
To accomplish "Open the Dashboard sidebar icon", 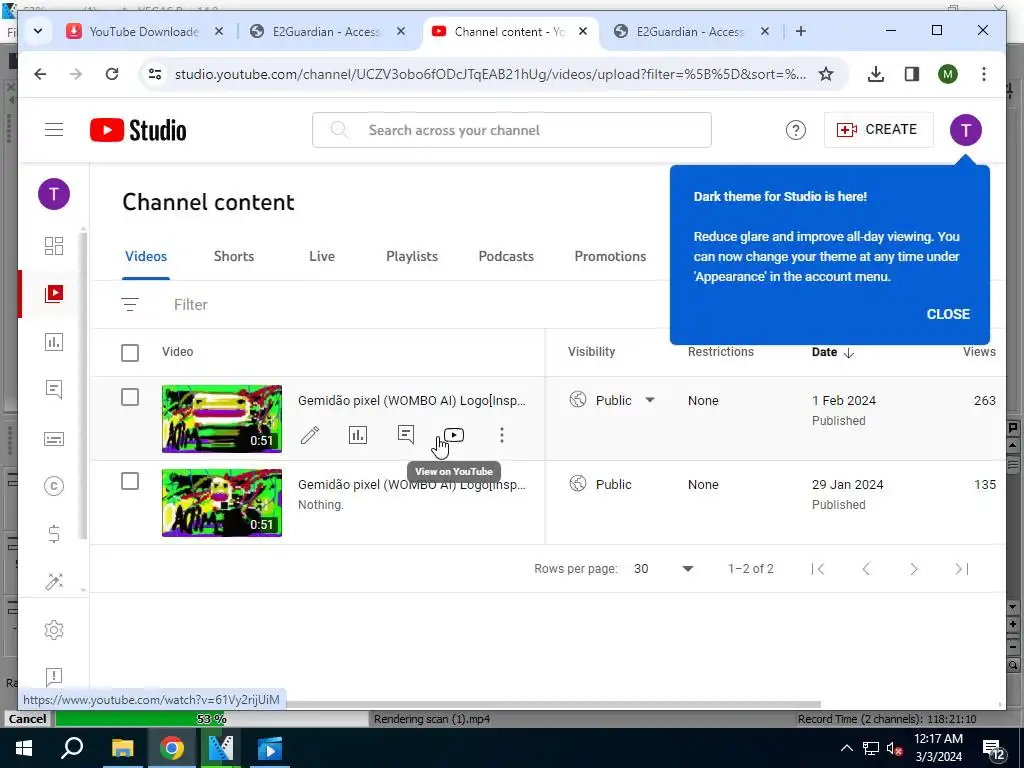I will coord(54,246).
